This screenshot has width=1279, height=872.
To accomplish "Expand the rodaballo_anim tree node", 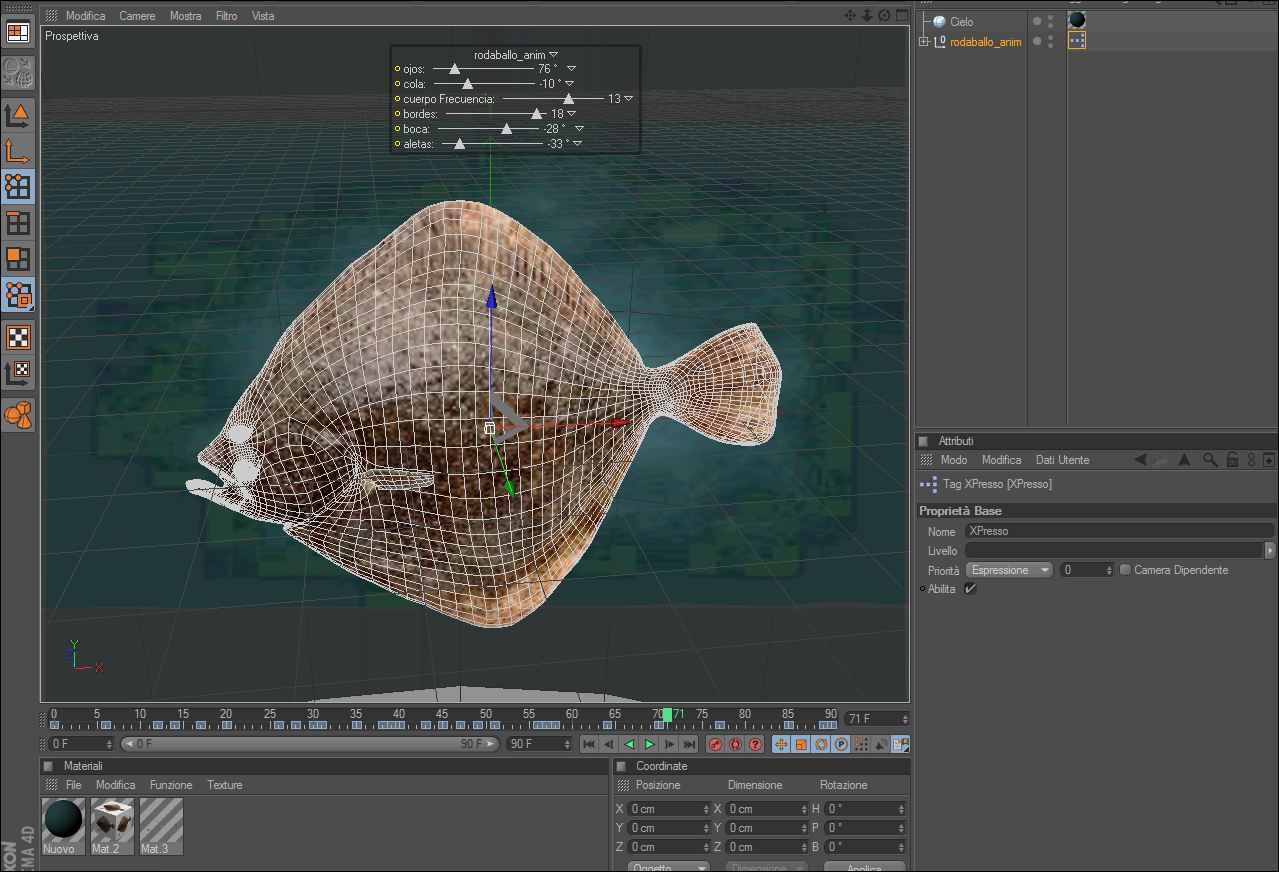I will [x=924, y=42].
